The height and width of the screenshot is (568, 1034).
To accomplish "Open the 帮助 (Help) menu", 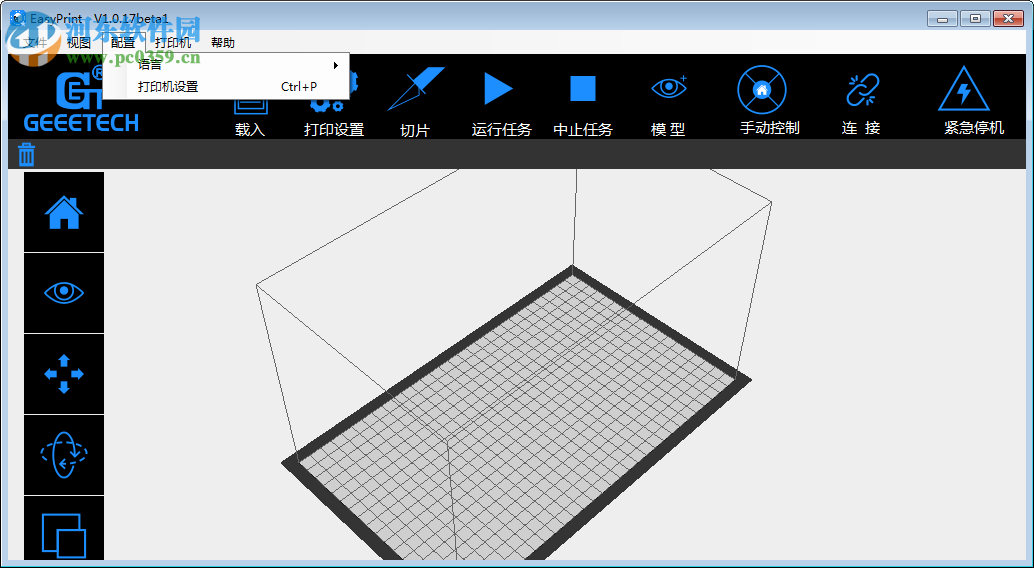I will pos(223,43).
